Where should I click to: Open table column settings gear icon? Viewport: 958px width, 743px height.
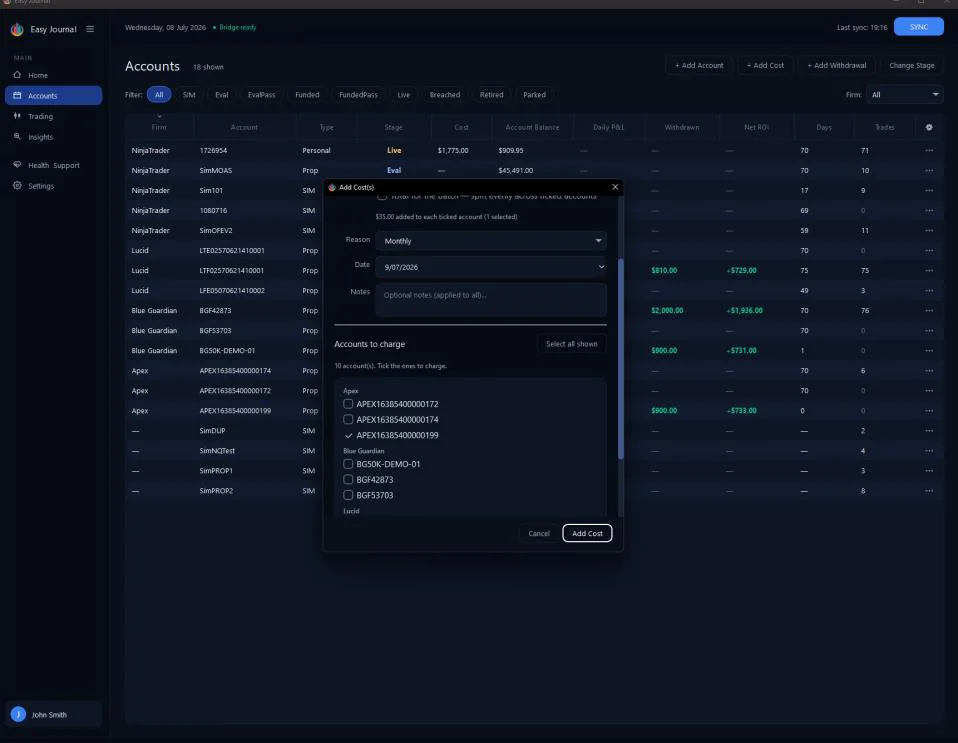[929, 127]
